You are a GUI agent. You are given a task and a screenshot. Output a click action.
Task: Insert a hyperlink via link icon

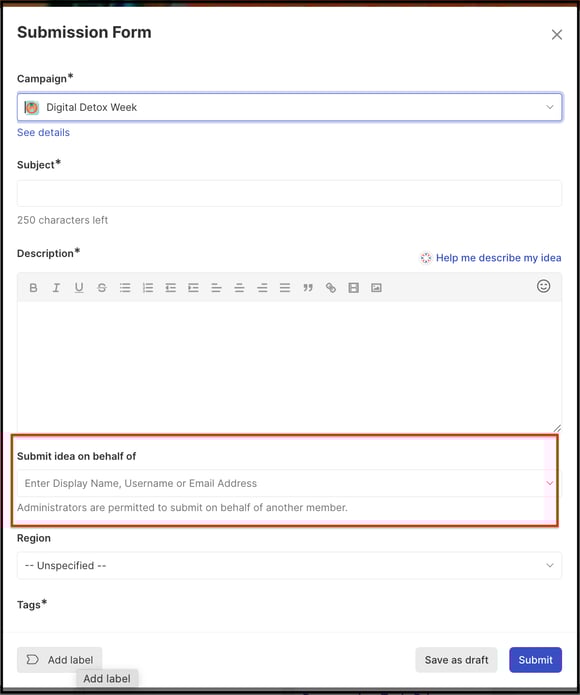pos(331,288)
